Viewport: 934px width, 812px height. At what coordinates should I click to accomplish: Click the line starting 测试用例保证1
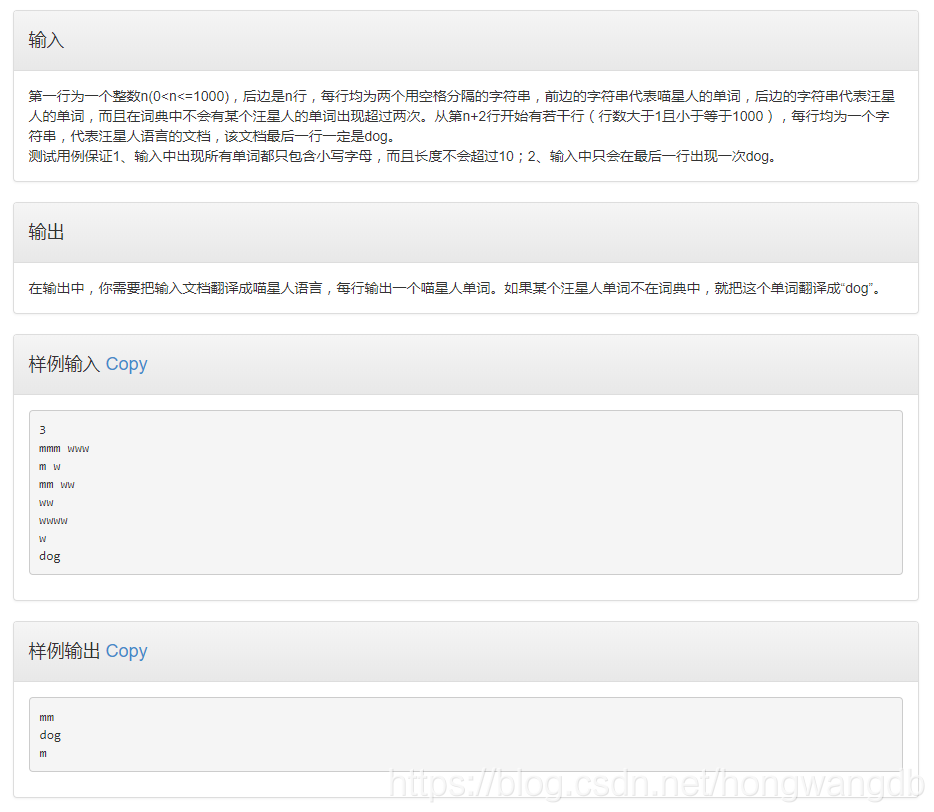pyautogui.click(x=402, y=156)
